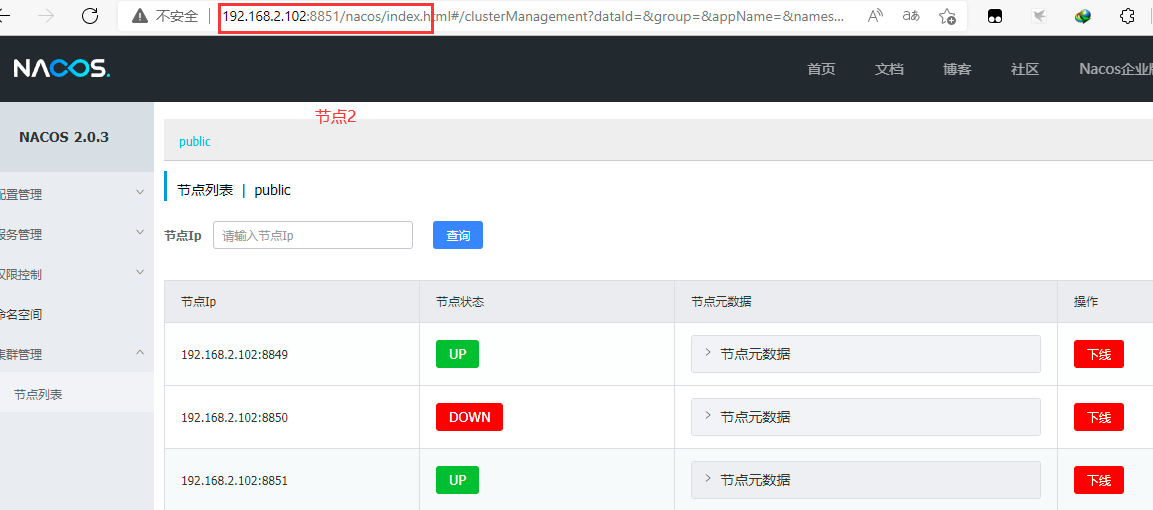The height and width of the screenshot is (510, 1153).
Task: Expand node metadata for 192.168.2.102:8849
Action: (865, 354)
